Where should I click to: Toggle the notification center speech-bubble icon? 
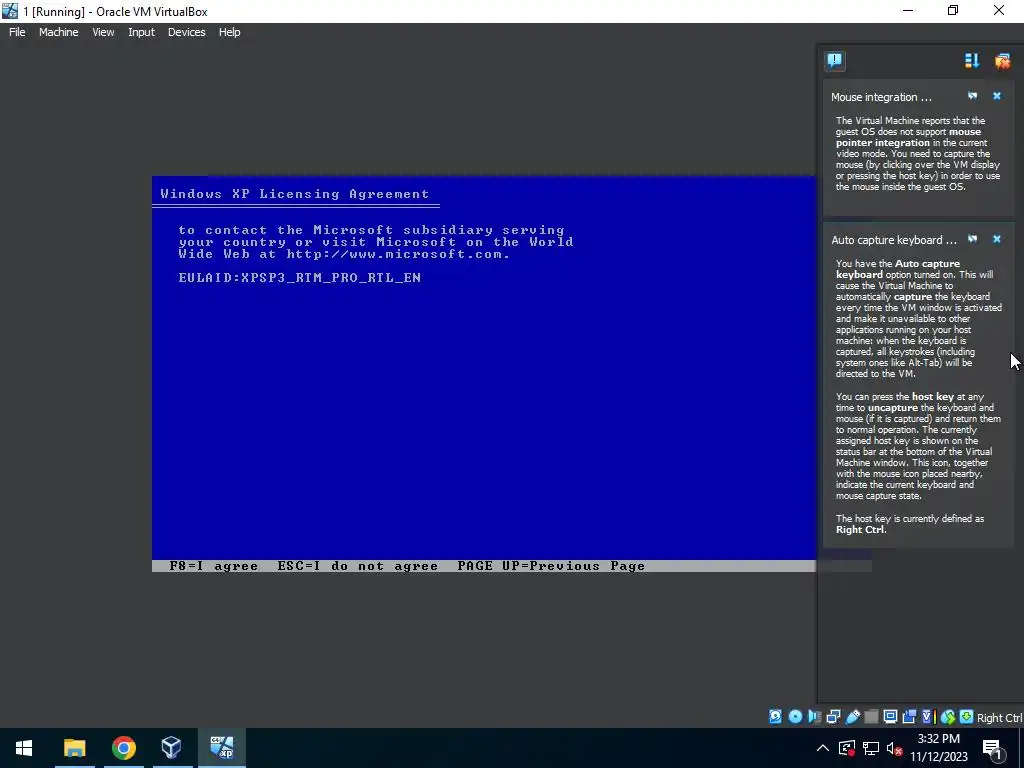[835, 61]
